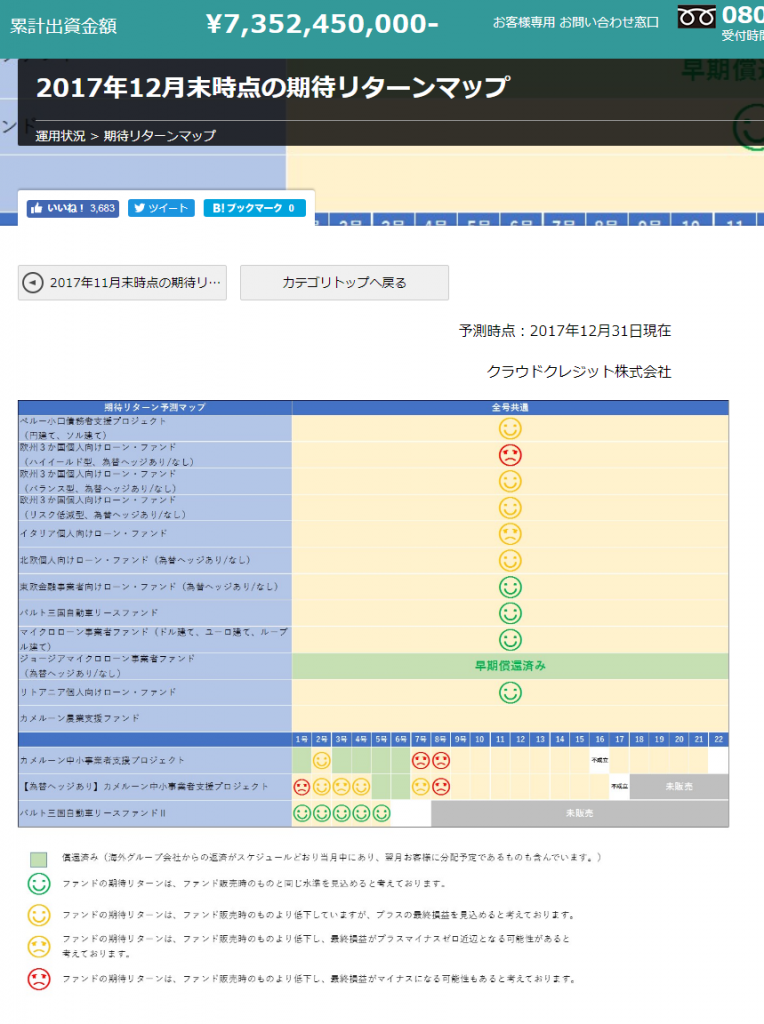Click カテゴリトップへ戻る button
Screen dimensions: 764x1024
344,283
